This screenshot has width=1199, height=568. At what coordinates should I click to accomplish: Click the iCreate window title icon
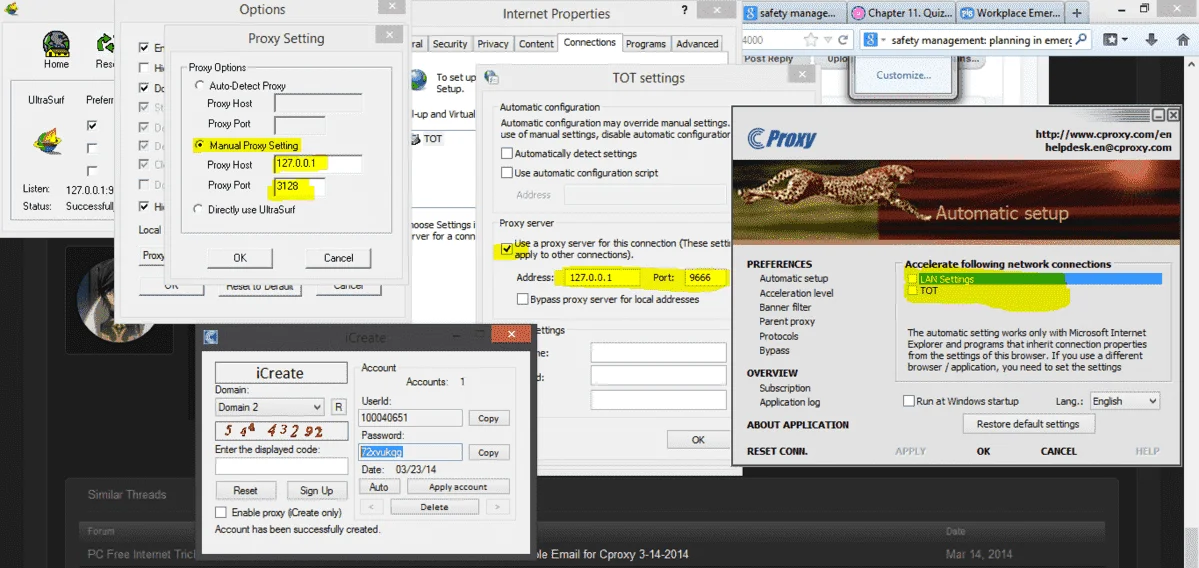pos(212,336)
